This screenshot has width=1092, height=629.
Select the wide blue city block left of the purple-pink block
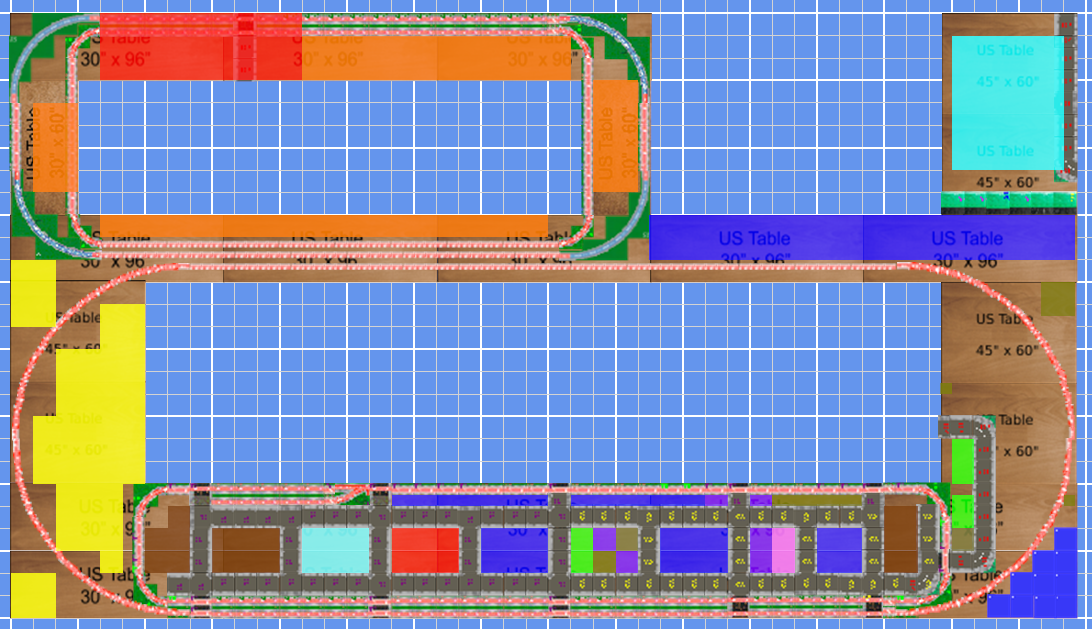click(694, 550)
